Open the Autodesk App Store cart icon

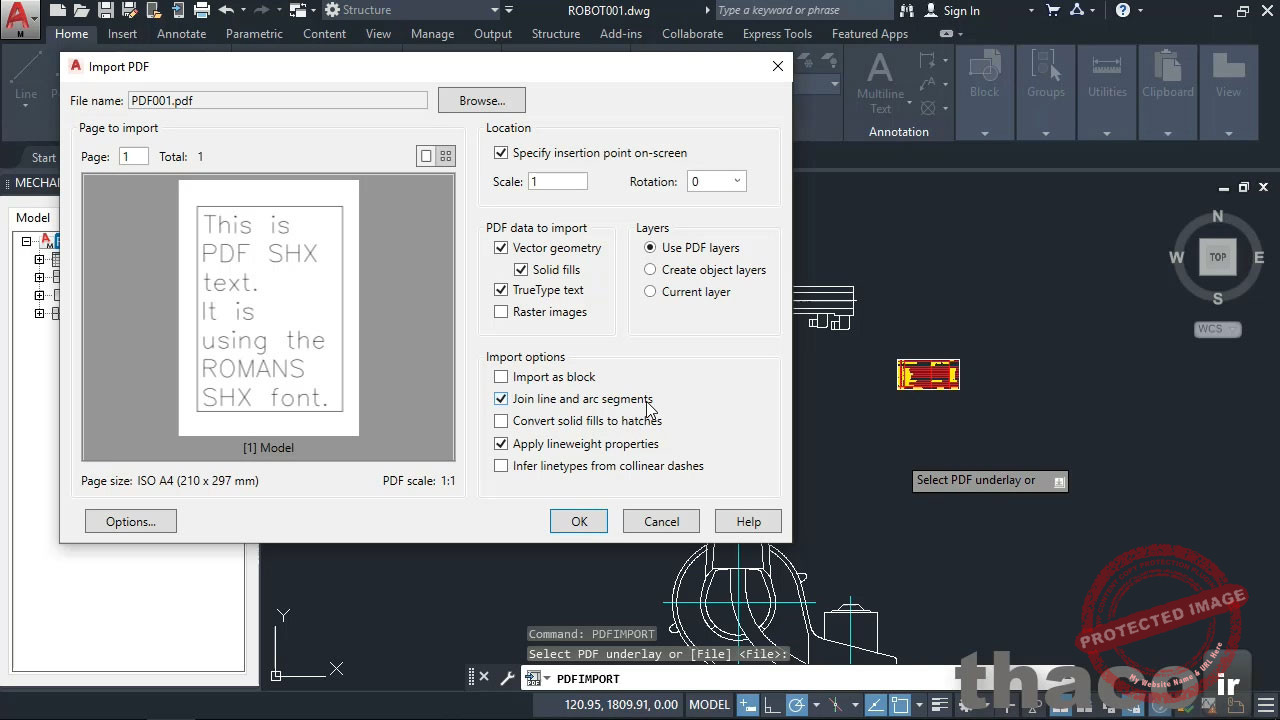click(x=1053, y=10)
